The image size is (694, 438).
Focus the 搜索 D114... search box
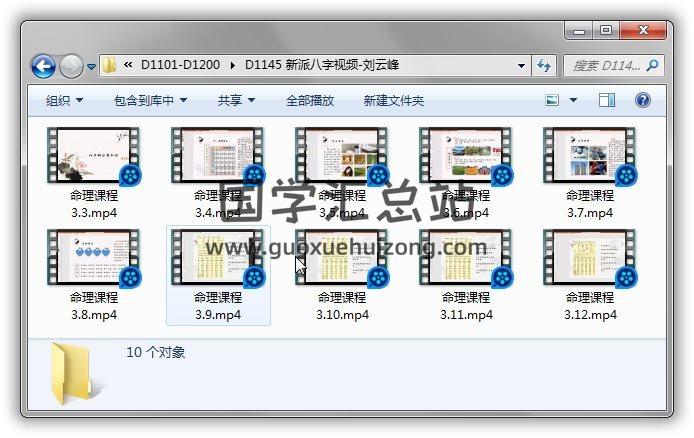[x=613, y=66]
